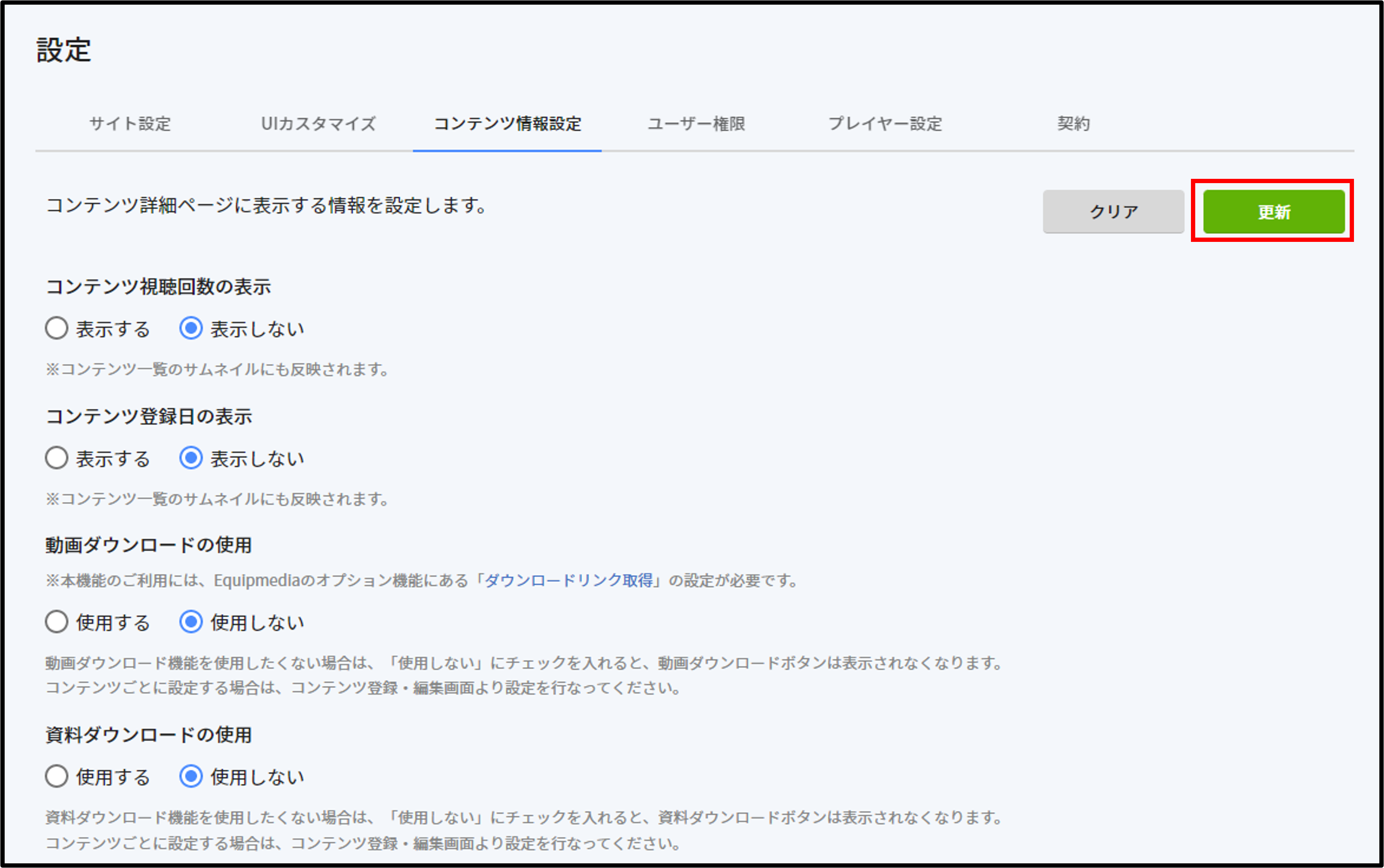Viewport: 1384px width, 868px height.
Task: Select the コンテンツ情報設定 tab
Action: (x=507, y=124)
